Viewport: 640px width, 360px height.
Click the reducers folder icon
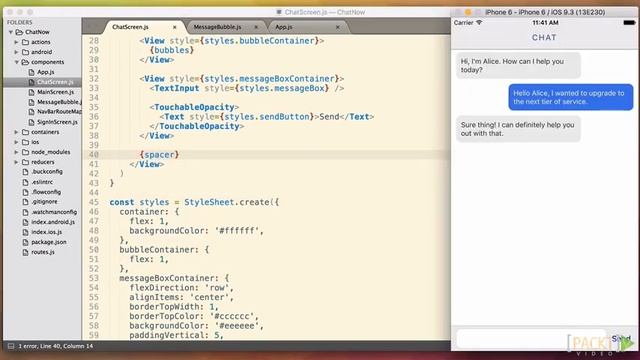pos(25,162)
